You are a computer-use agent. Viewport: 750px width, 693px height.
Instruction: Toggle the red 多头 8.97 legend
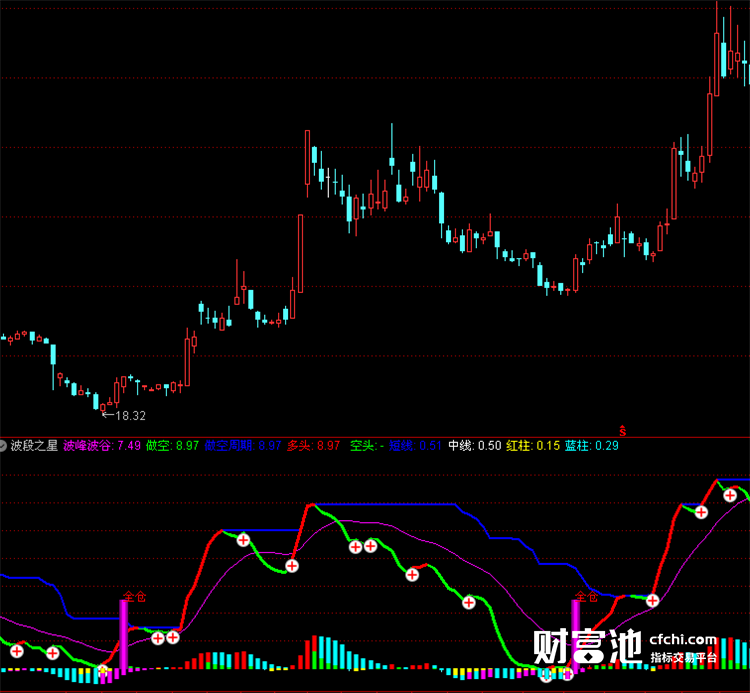[313, 446]
